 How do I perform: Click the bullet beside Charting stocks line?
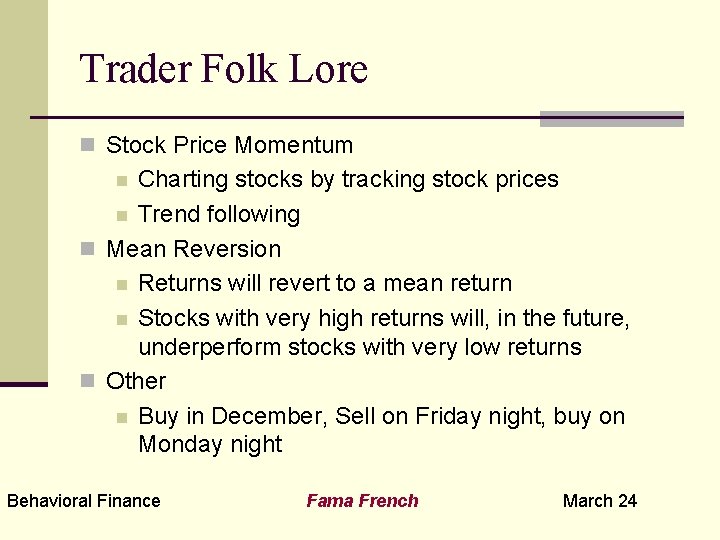122,180
